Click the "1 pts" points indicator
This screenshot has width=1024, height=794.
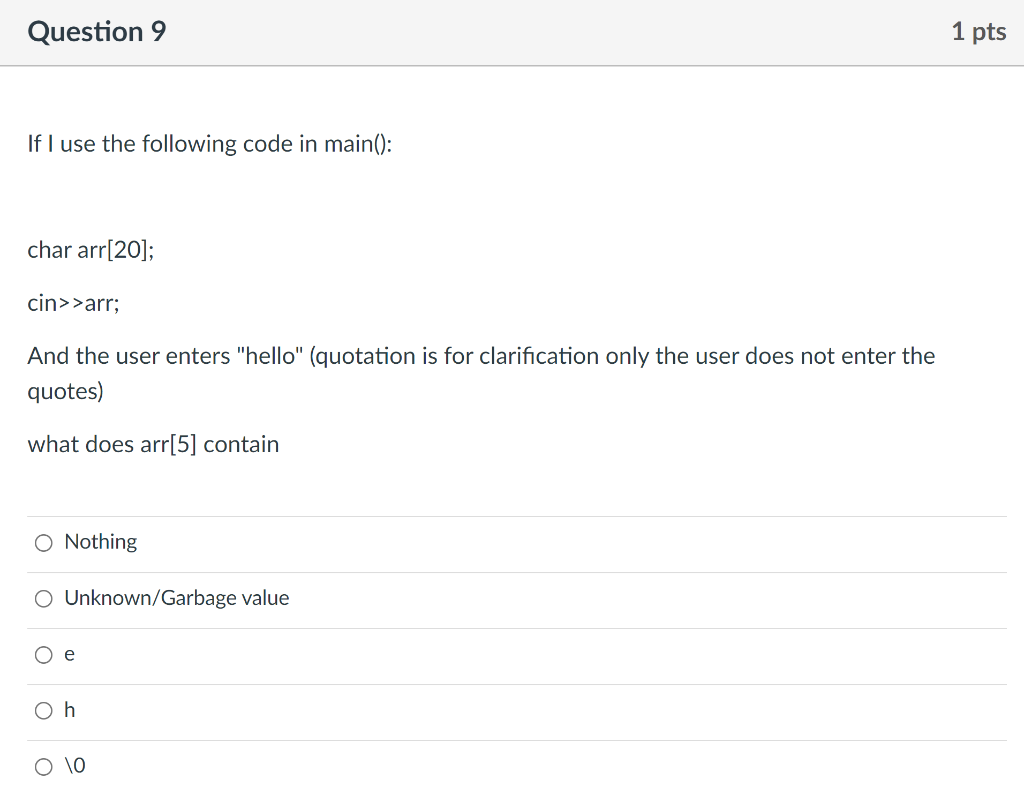(x=979, y=31)
